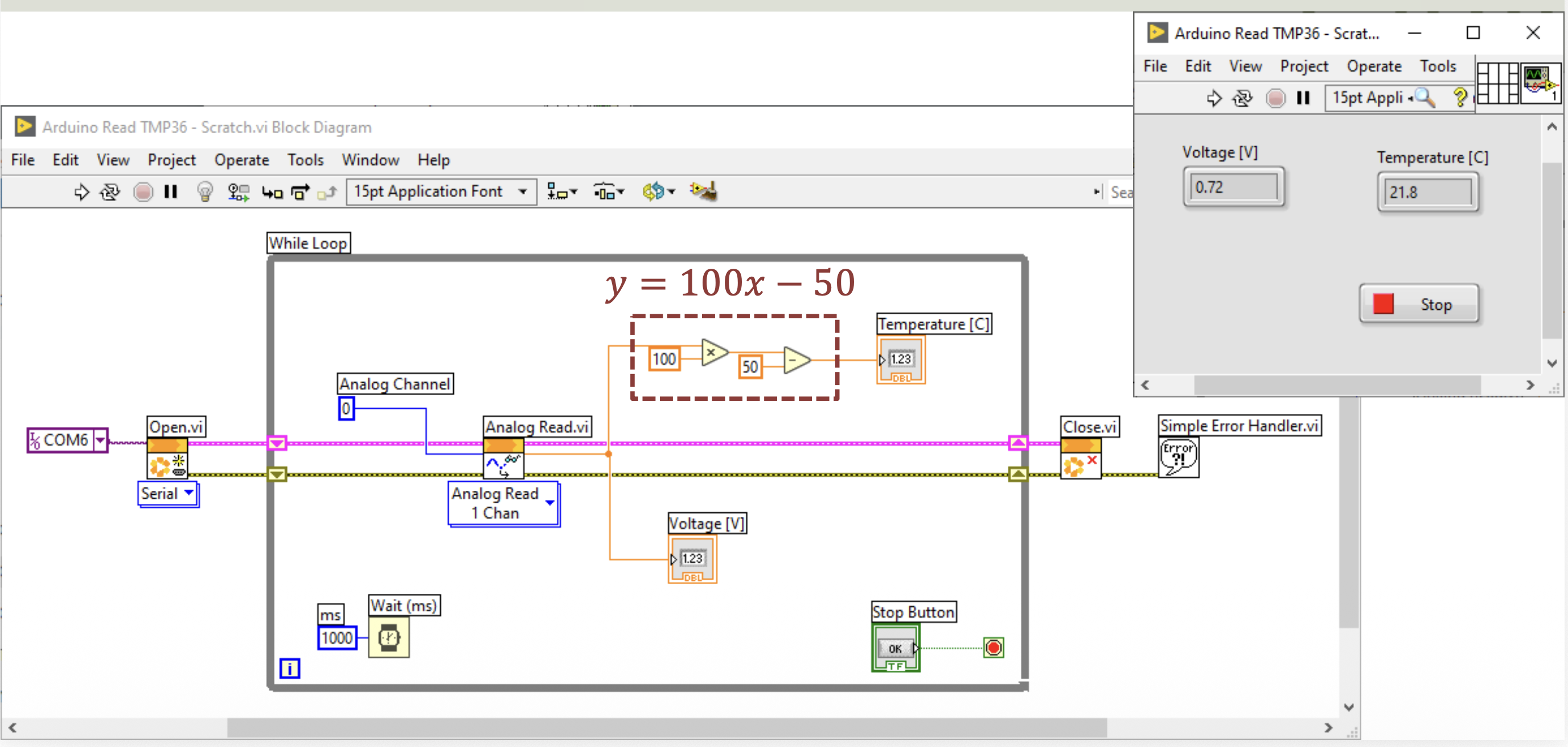Click the loop condition stop terminal
This screenshot has height=747, width=1568.
994,647
